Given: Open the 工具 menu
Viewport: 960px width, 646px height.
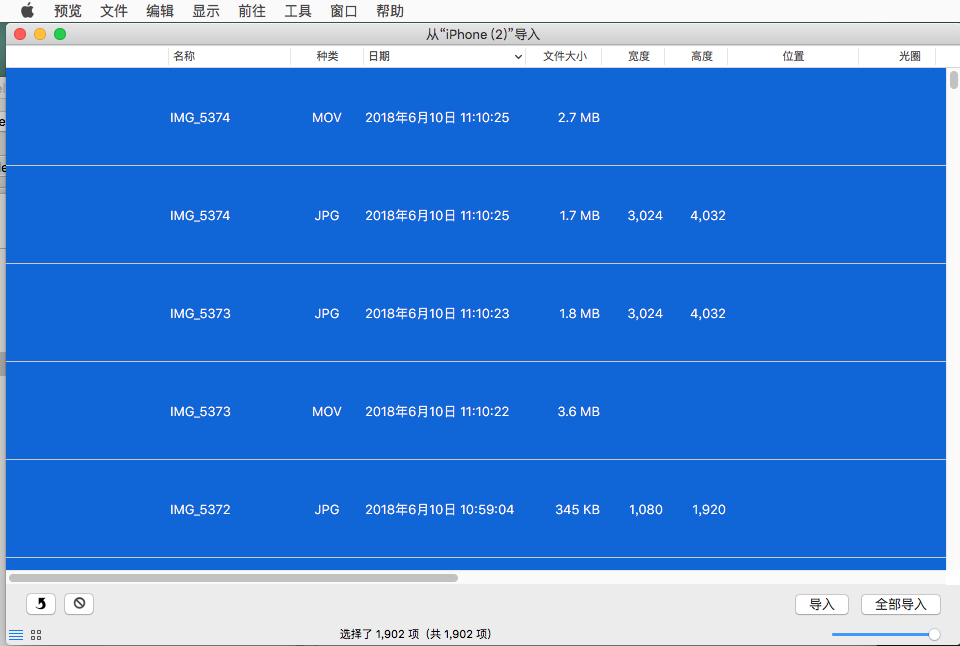Looking at the screenshot, I should [x=298, y=11].
